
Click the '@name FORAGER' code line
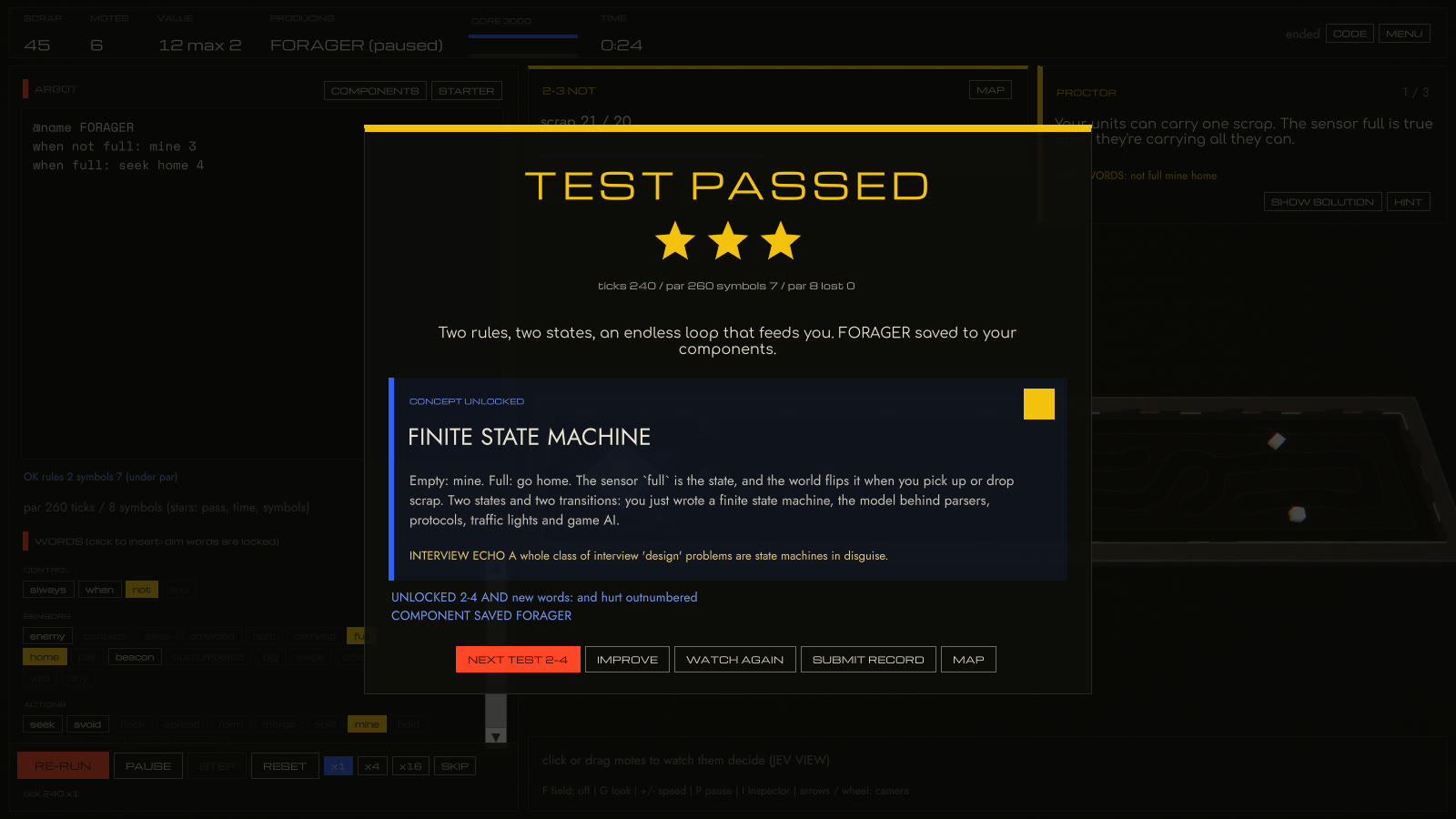[83, 128]
